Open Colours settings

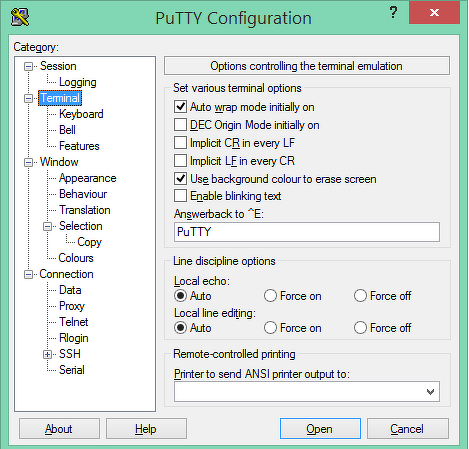[x=76, y=258]
